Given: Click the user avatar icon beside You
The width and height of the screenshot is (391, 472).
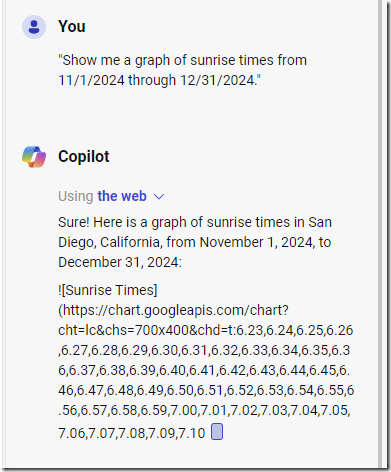Looking at the screenshot, I should 34,27.
